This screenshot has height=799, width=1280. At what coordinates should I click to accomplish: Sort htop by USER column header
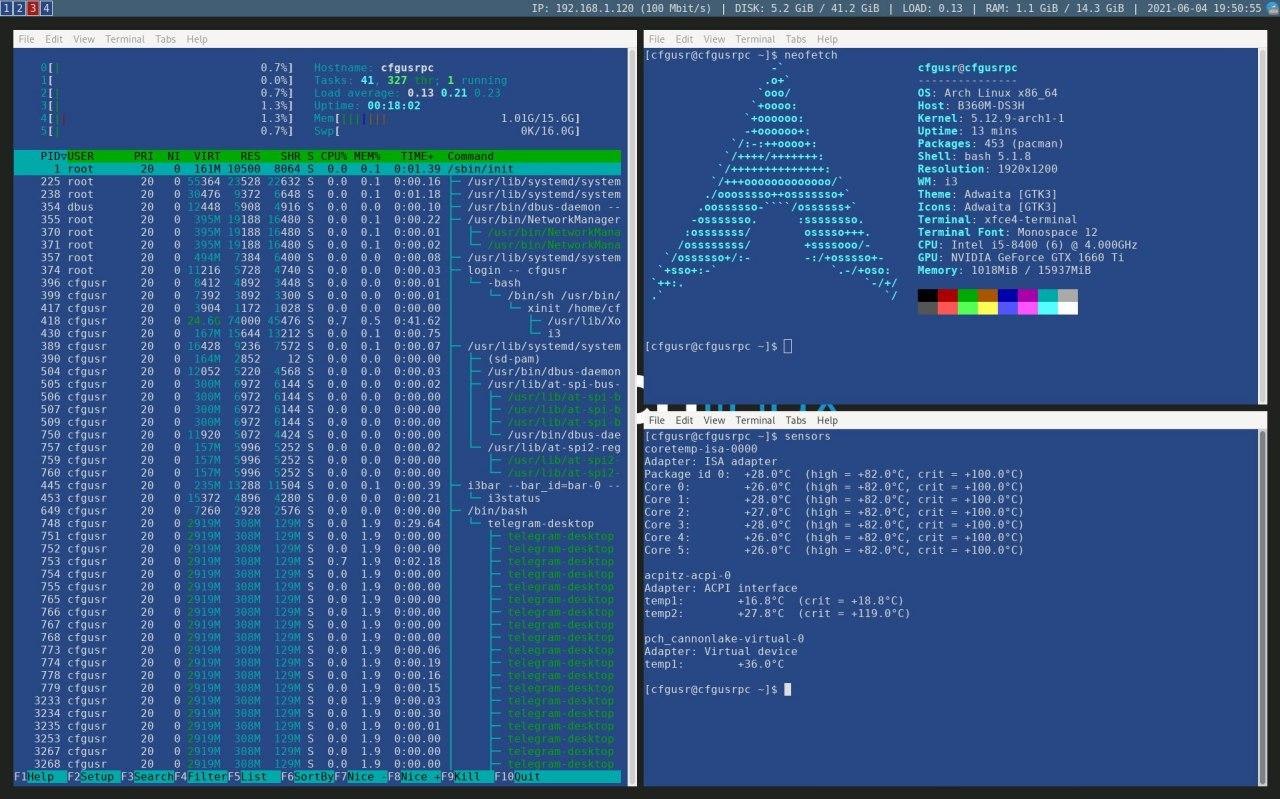coord(81,156)
